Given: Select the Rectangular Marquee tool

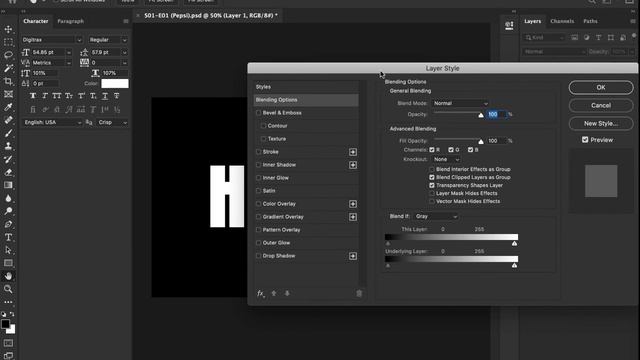Looking at the screenshot, I should 8,42.
